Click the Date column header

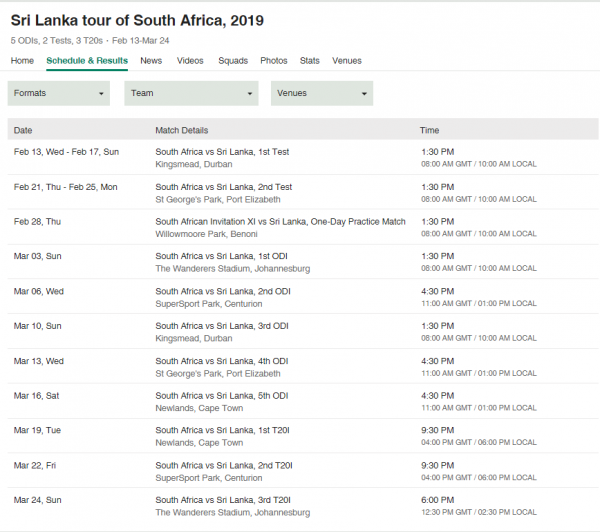click(x=23, y=130)
